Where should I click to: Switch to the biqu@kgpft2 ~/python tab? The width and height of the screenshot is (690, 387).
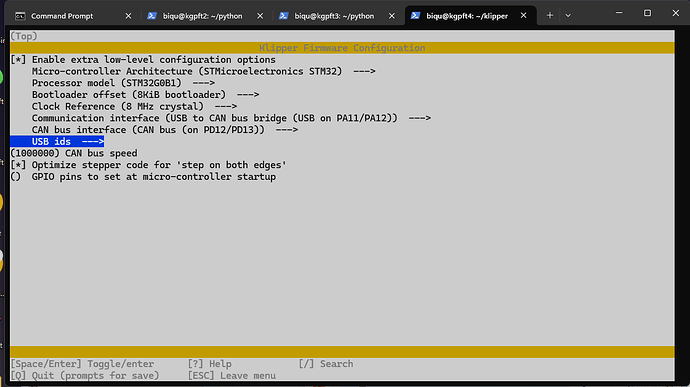pos(205,16)
